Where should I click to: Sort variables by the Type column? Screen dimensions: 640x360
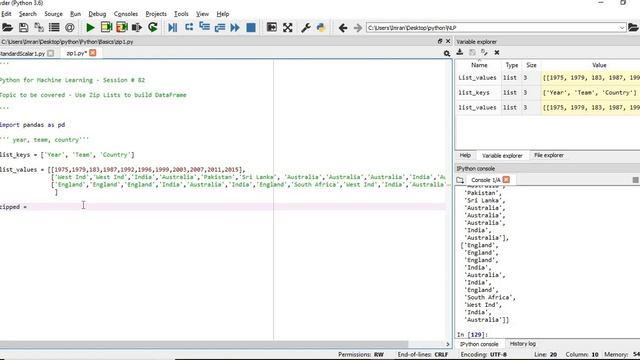click(511, 65)
